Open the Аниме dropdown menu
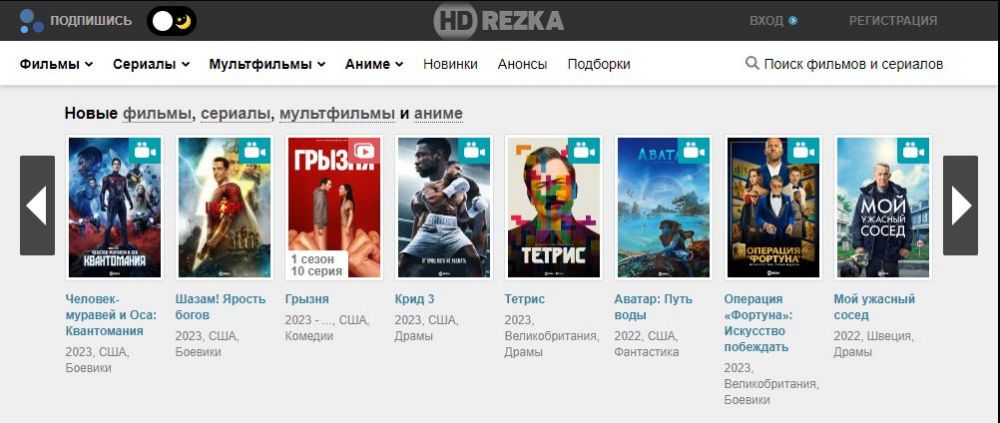The image size is (1000, 423). click(x=374, y=64)
